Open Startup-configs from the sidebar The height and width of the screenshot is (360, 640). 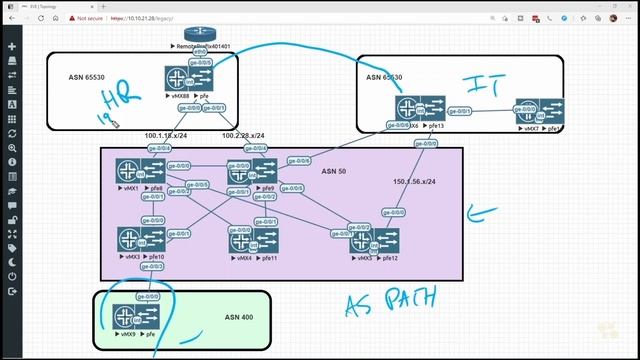(x=12, y=90)
